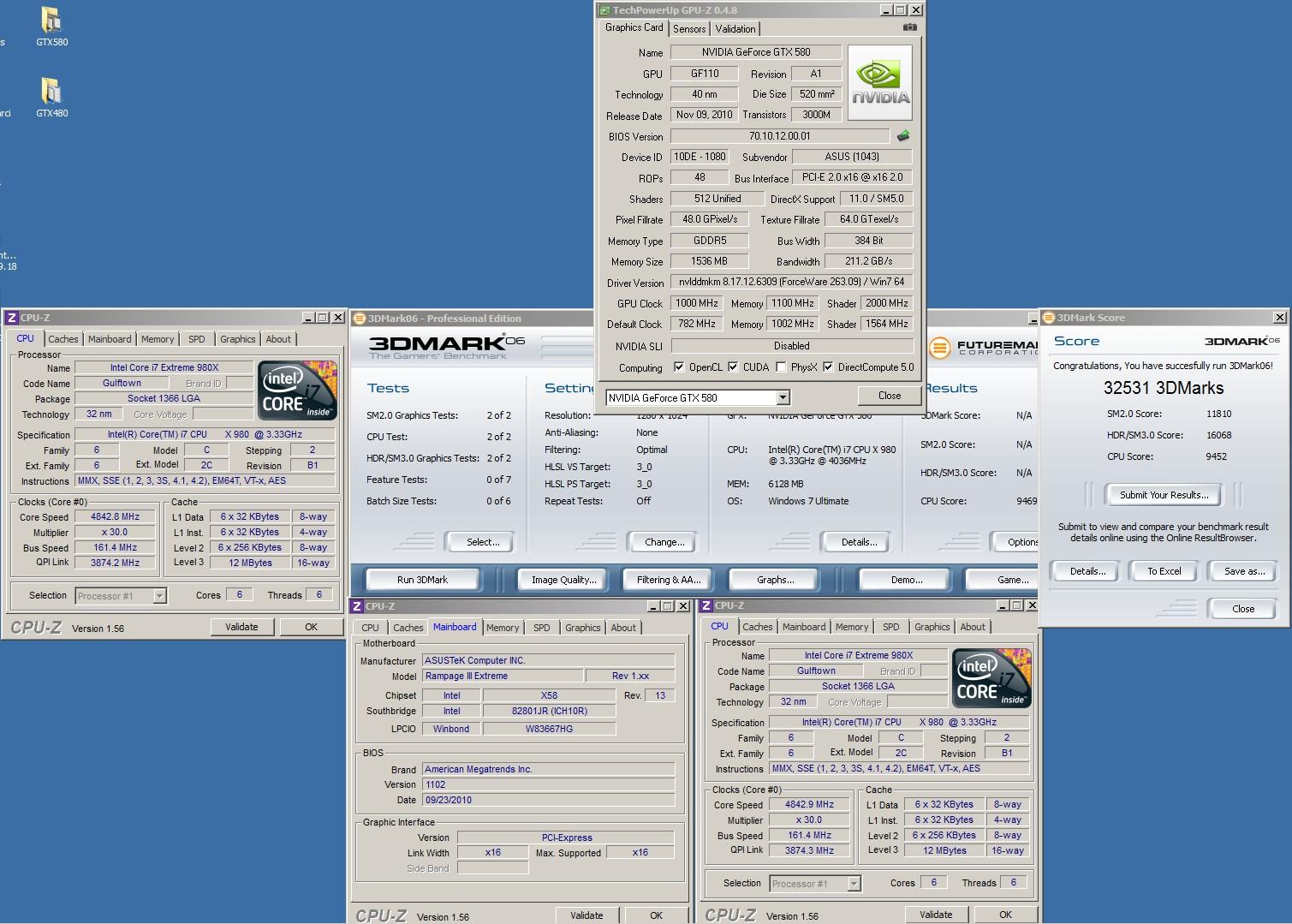The width and height of the screenshot is (1292, 924).
Task: Click the BIOS date 09/23/2010 field
Action: coord(549,800)
